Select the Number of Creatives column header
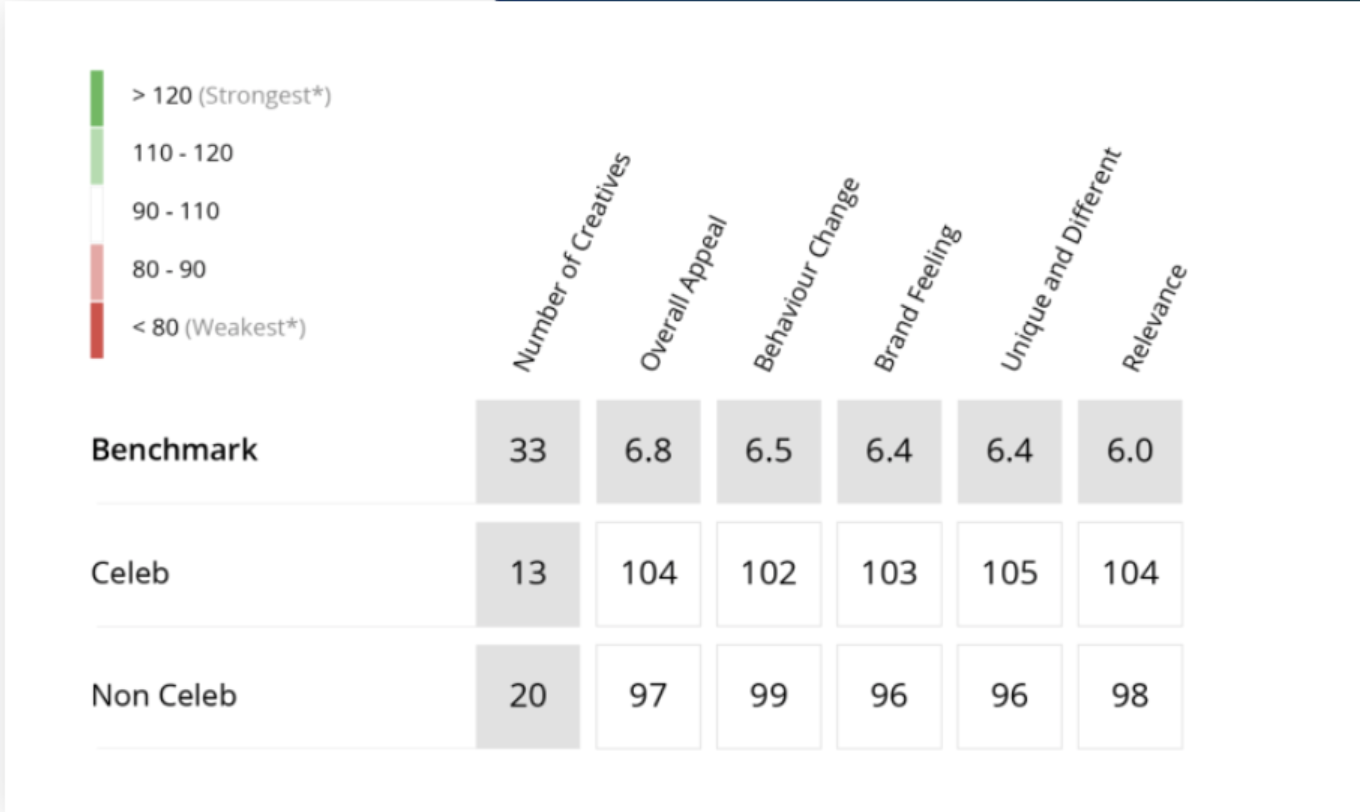The image size is (1360, 812). tap(572, 263)
